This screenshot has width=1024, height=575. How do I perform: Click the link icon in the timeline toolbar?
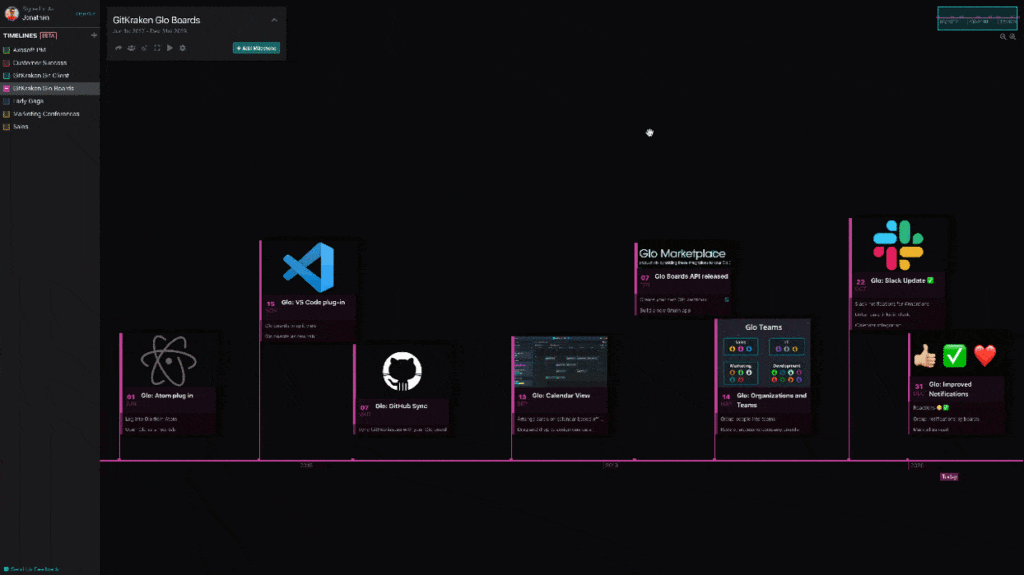tap(144, 48)
